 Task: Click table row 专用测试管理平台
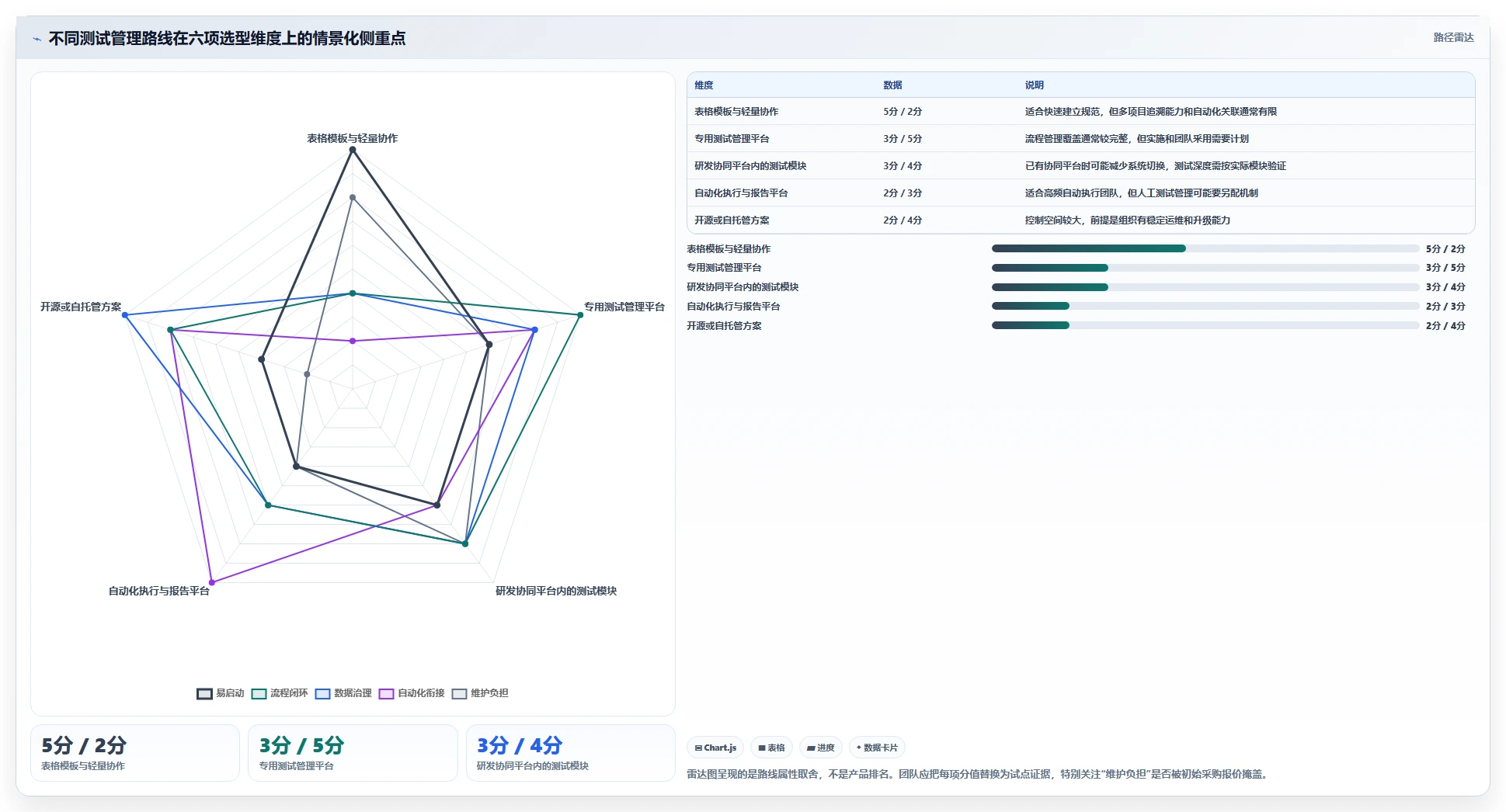point(1080,139)
